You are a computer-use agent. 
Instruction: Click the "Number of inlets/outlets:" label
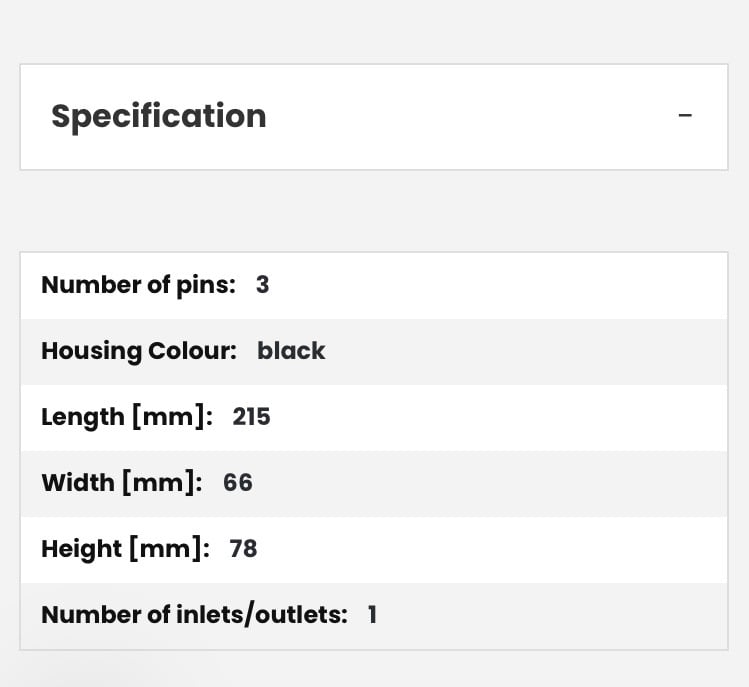pyautogui.click(x=194, y=615)
